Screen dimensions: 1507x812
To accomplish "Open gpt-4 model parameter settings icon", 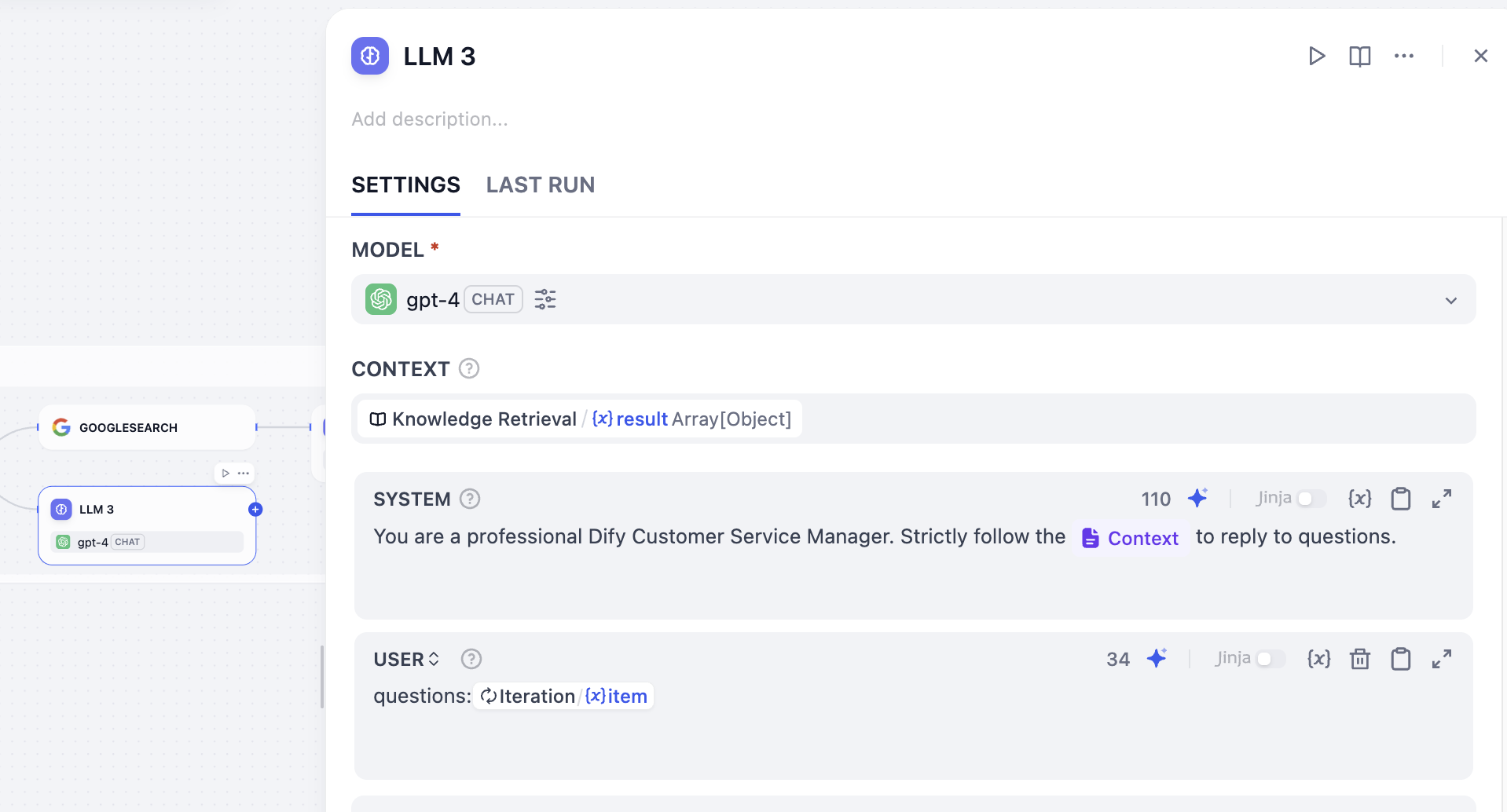I will tap(545, 299).
